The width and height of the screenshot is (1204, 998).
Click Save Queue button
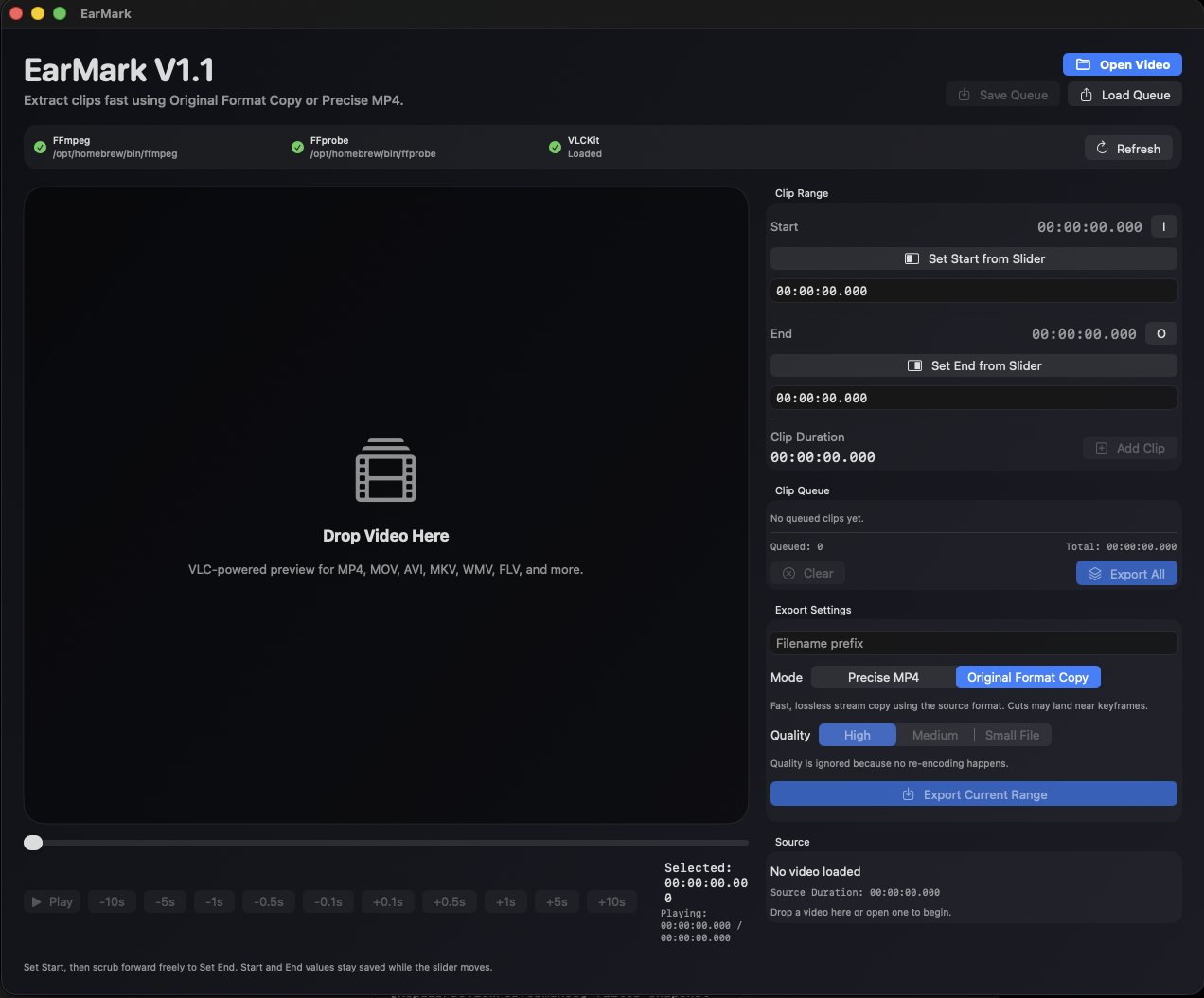1002,95
